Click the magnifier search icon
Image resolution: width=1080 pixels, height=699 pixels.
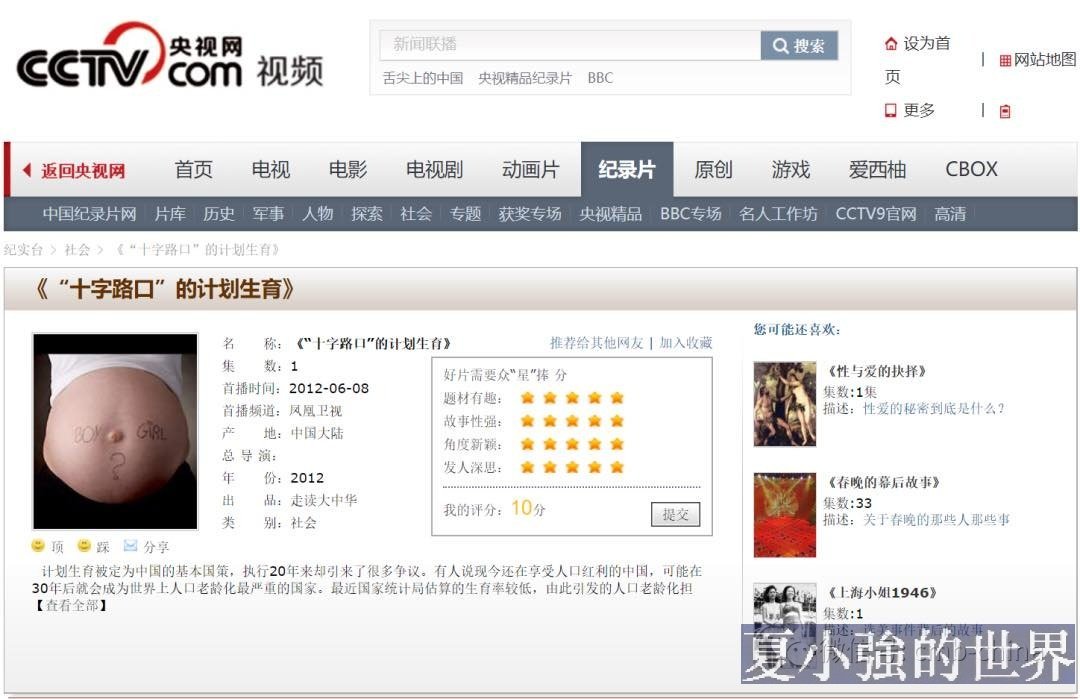tap(780, 46)
